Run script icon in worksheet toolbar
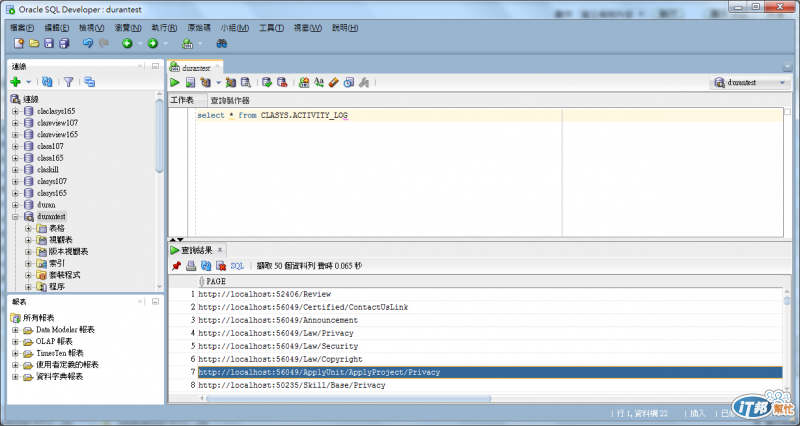The height and width of the screenshot is (426, 800). (190, 82)
